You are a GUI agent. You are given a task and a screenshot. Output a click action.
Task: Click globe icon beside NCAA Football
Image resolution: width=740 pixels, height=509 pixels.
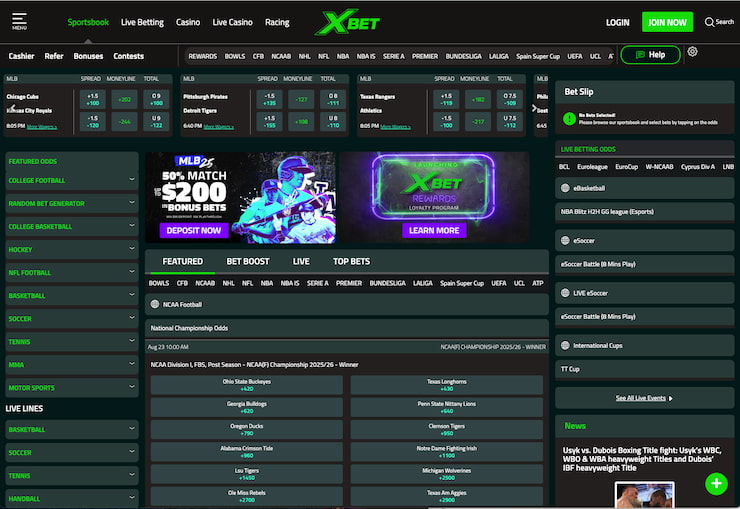click(x=154, y=304)
